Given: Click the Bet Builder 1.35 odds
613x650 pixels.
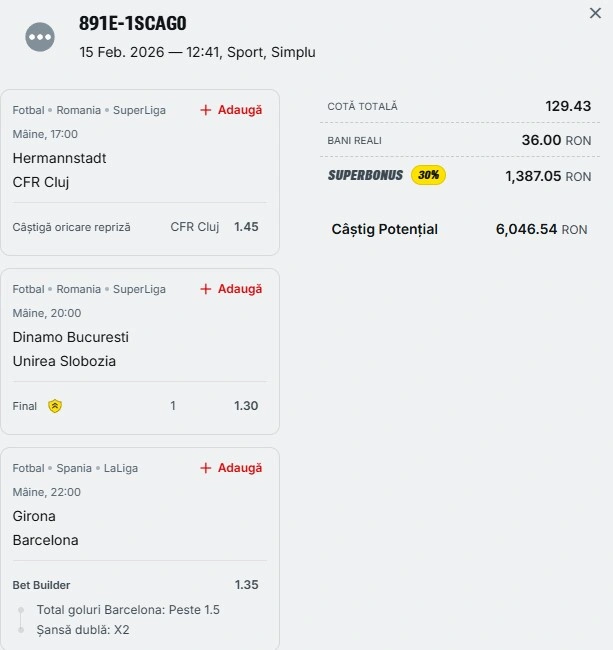Looking at the screenshot, I should click(x=246, y=585).
